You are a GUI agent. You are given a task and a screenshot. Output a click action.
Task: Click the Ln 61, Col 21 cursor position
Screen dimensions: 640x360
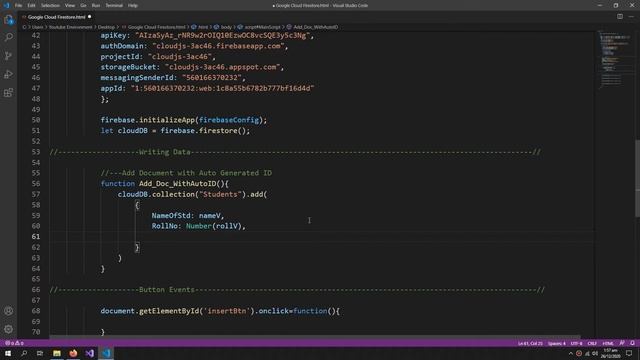(530, 343)
